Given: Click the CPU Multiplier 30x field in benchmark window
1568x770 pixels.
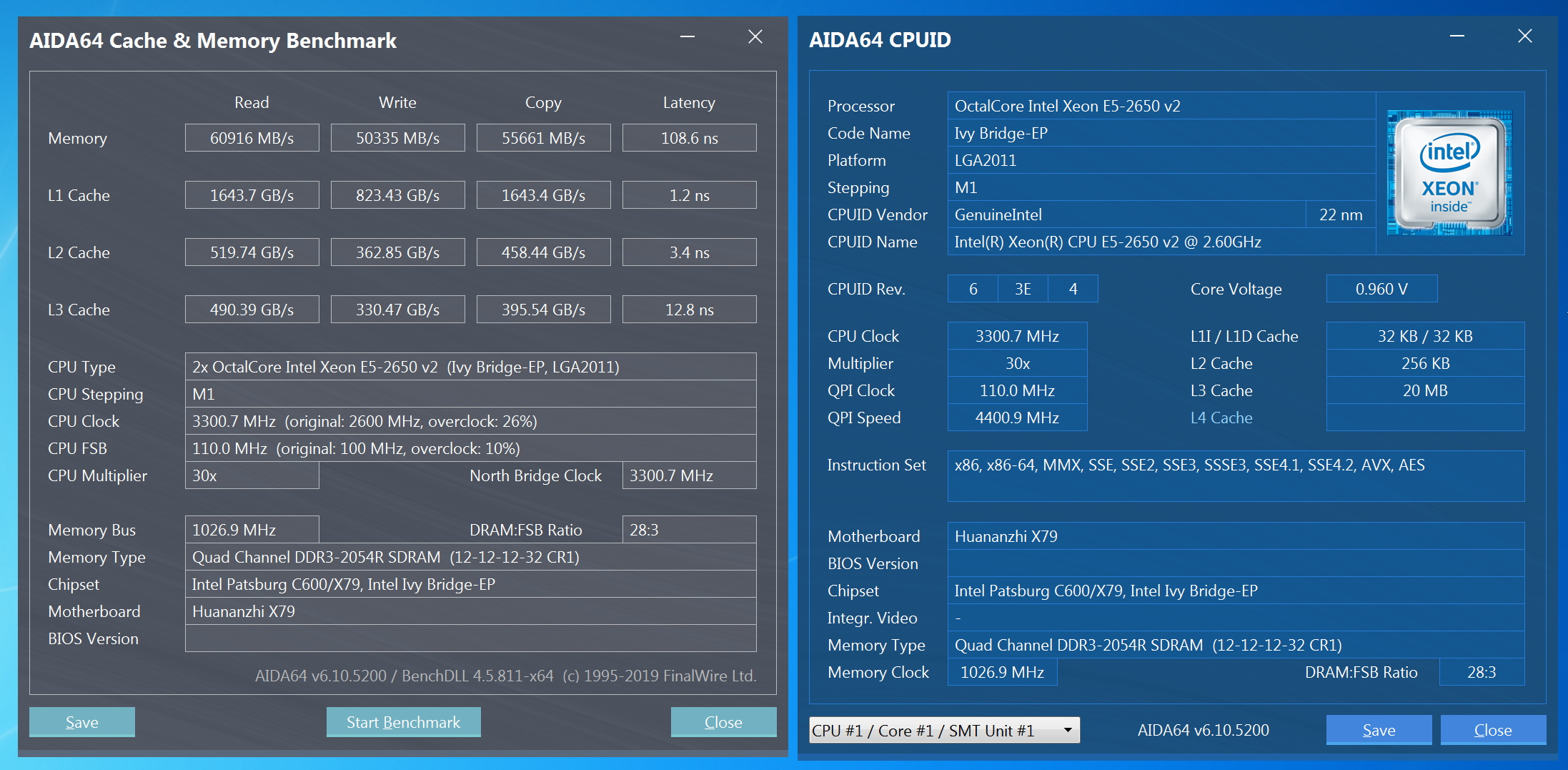Looking at the screenshot, I should point(252,475).
